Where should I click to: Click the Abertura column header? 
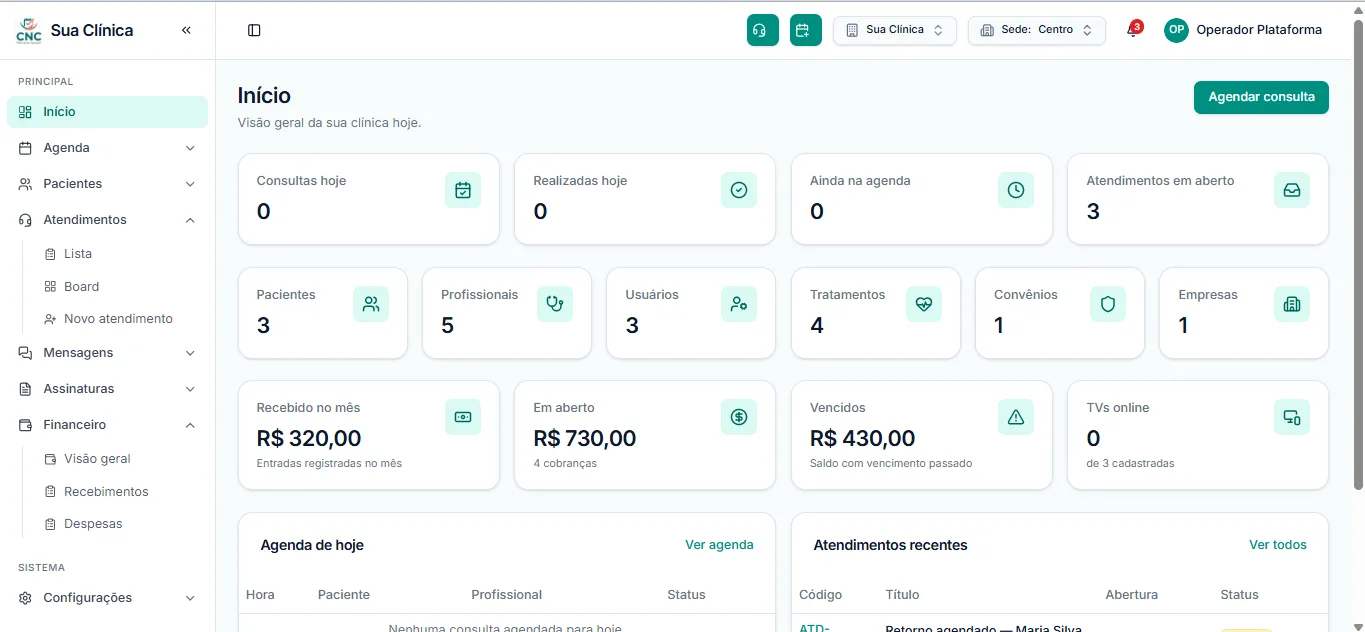pyautogui.click(x=1132, y=595)
